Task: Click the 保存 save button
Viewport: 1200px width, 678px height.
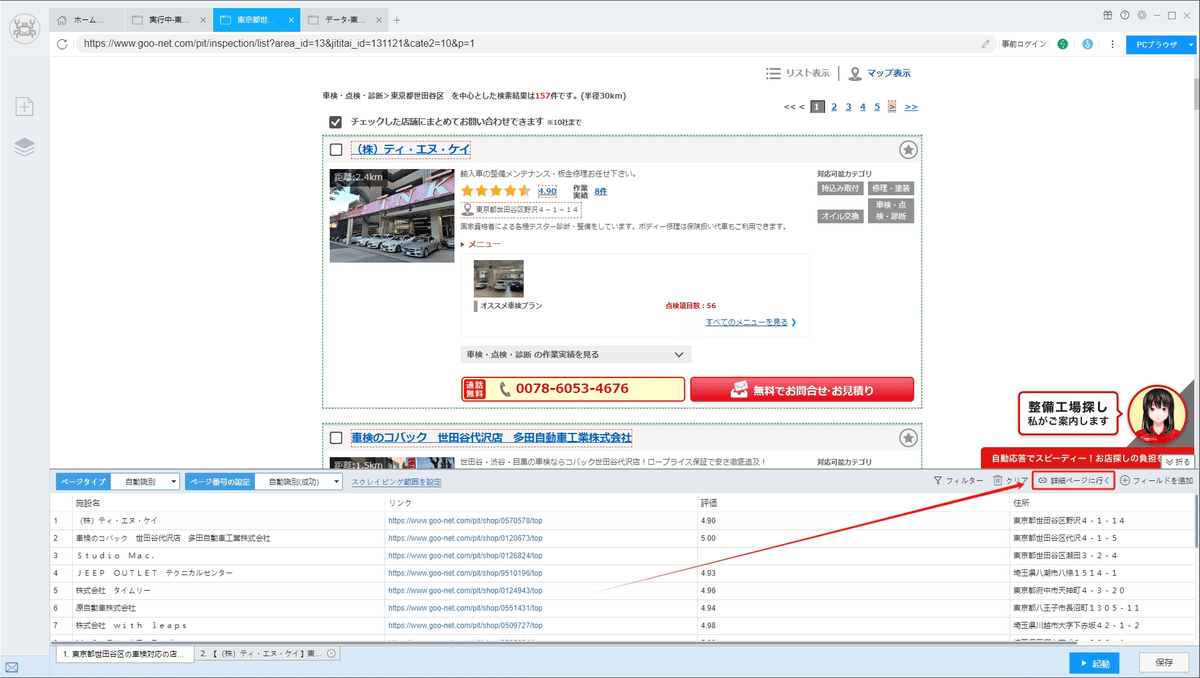Action: click(1164, 663)
